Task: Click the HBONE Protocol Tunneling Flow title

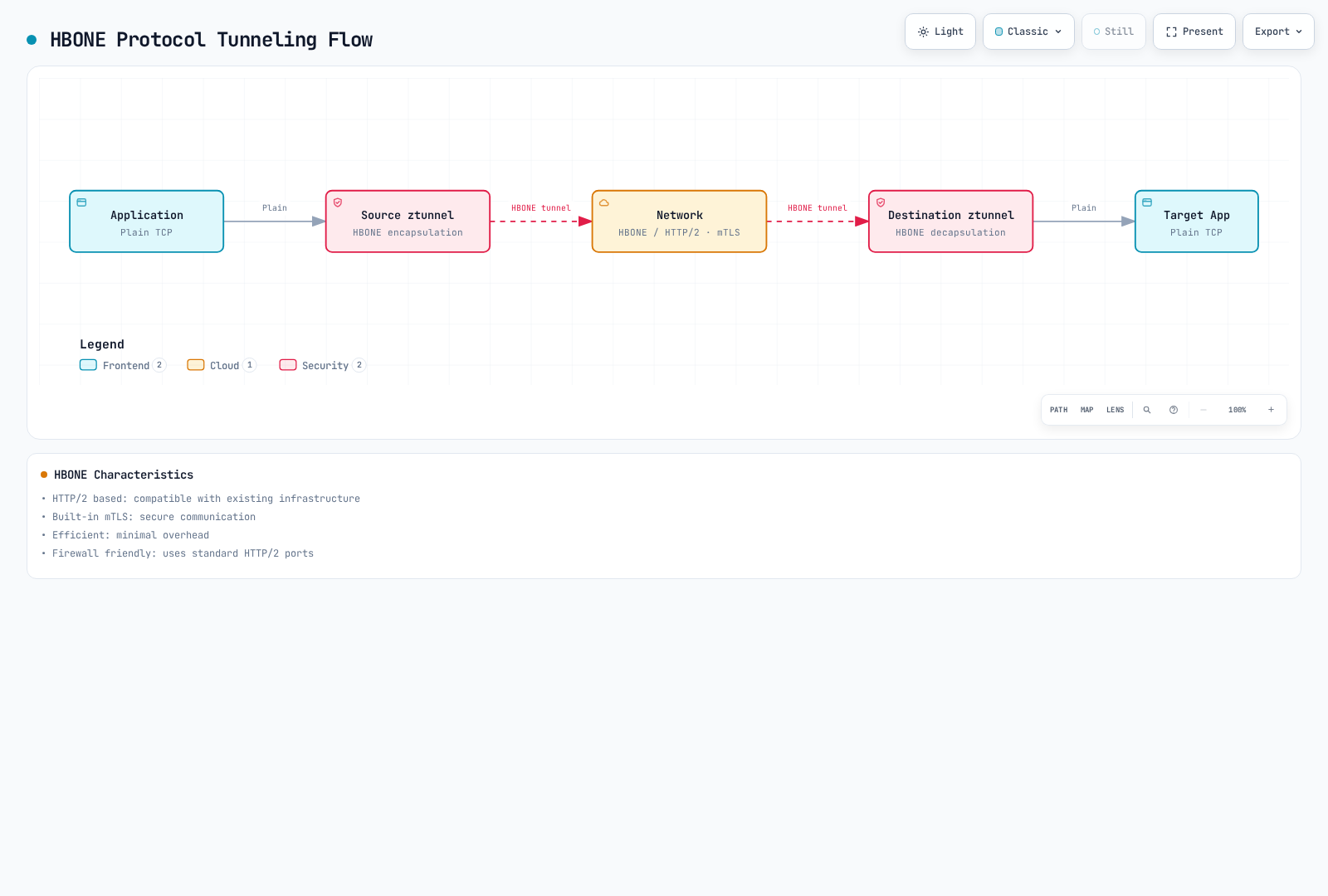Action: 212,40
